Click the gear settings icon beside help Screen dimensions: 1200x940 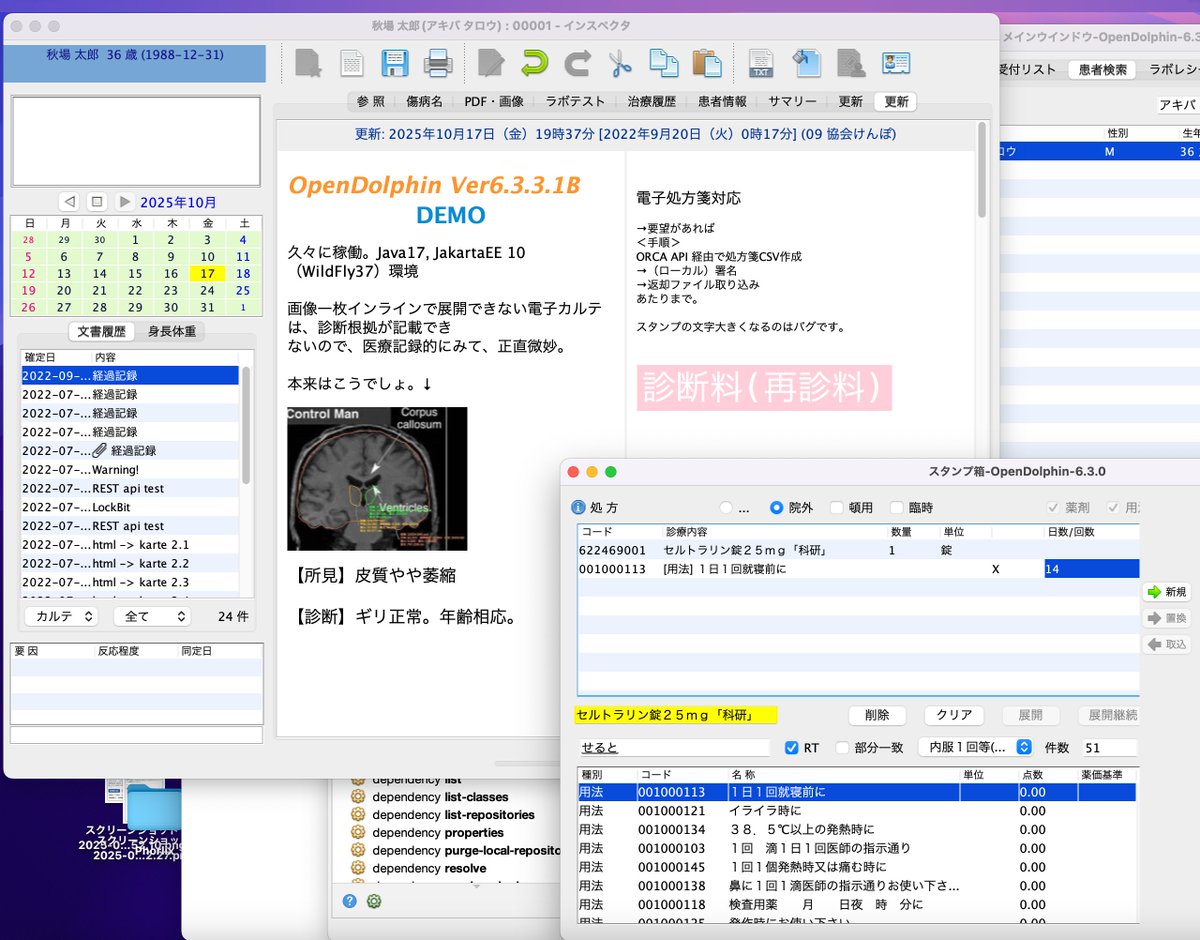point(374,901)
